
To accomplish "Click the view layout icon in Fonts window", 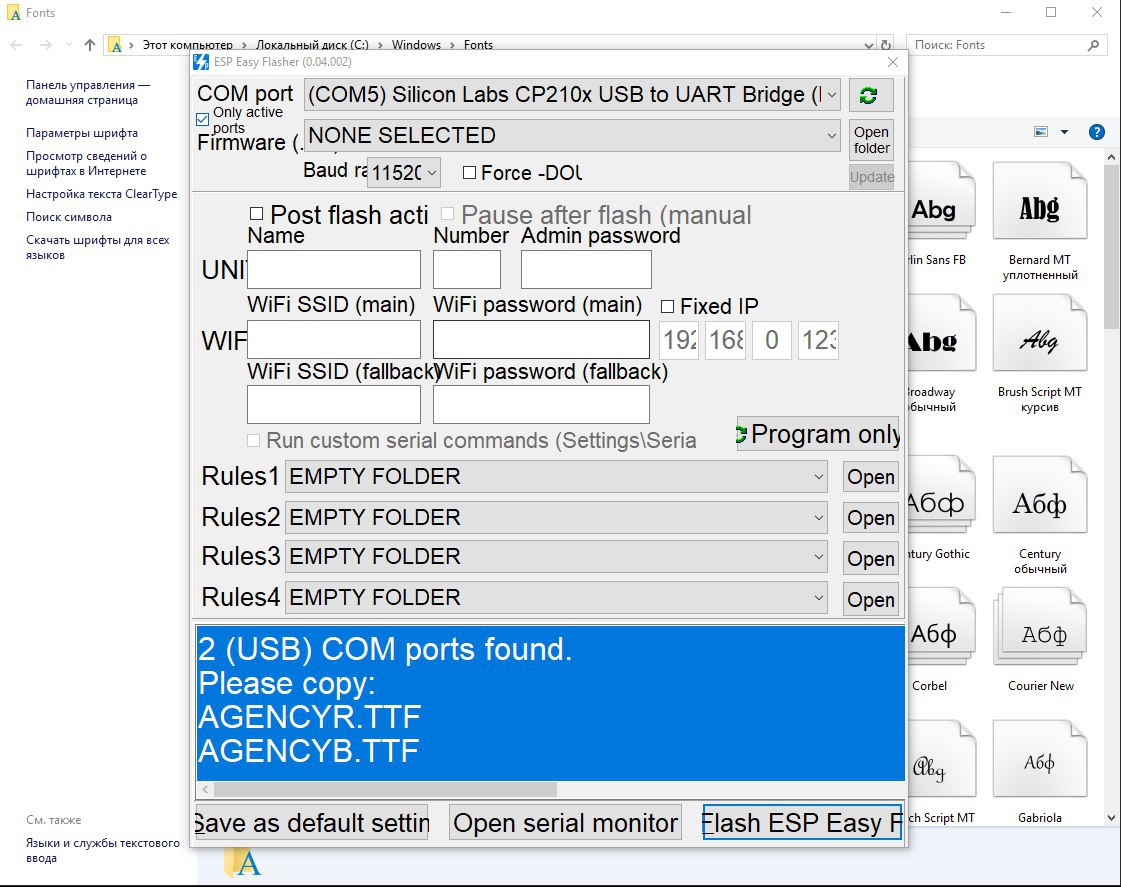I will [1041, 132].
